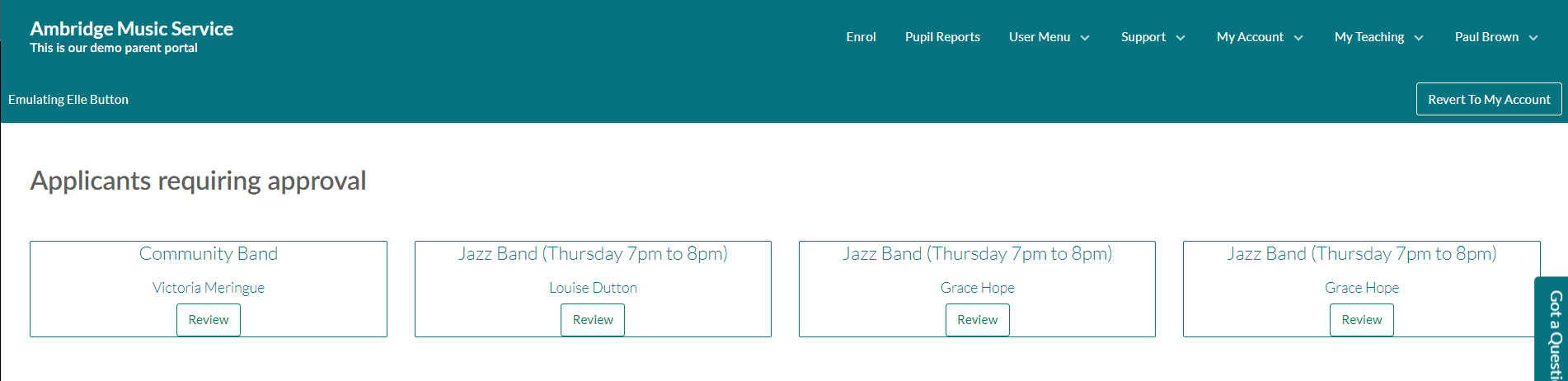This screenshot has height=381, width=1568.
Task: Review Louise Dutton's Jazz Band application
Action: click(x=593, y=320)
